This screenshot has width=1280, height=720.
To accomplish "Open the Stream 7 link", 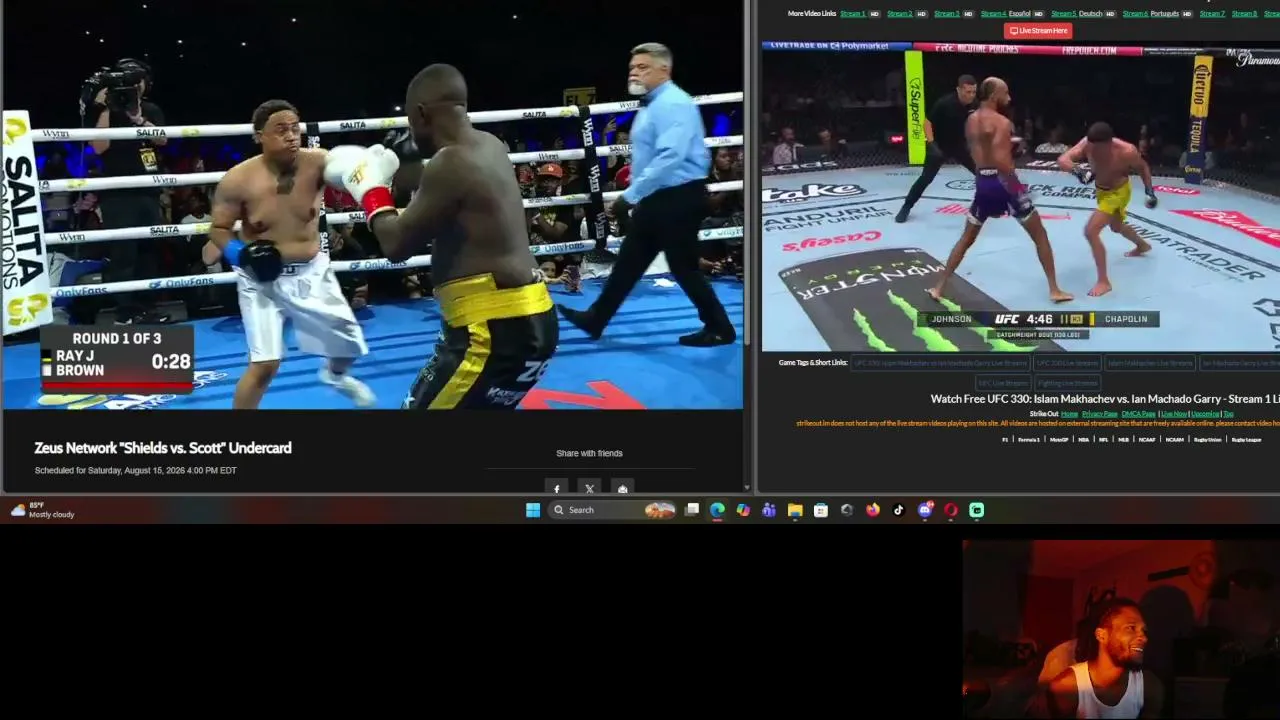I will 1212,14.
